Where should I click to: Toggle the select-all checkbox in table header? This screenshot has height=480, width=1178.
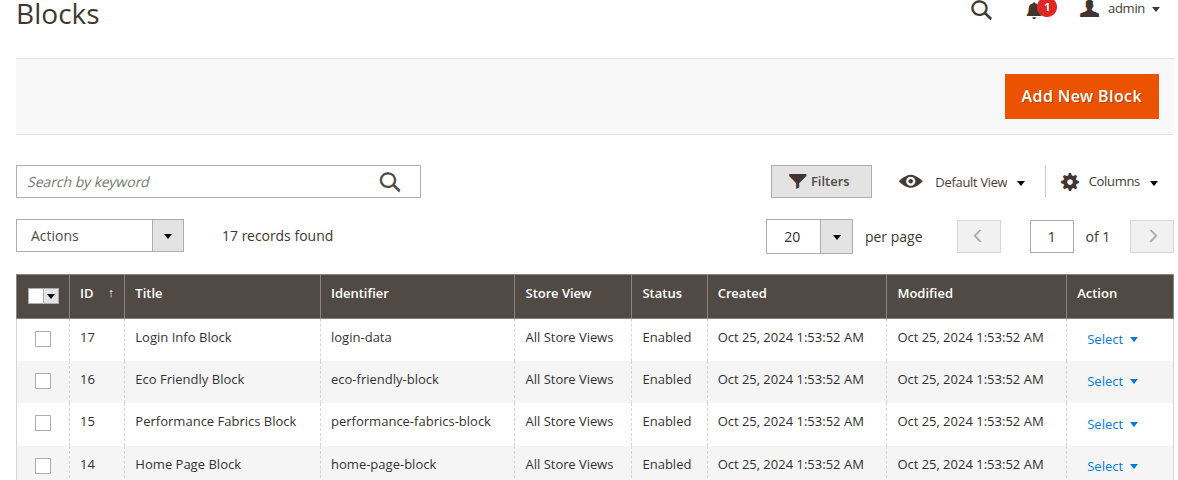[x=36, y=295]
